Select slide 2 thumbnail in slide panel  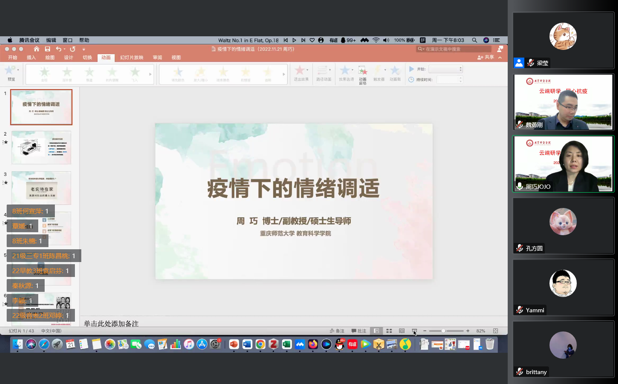[41, 147]
